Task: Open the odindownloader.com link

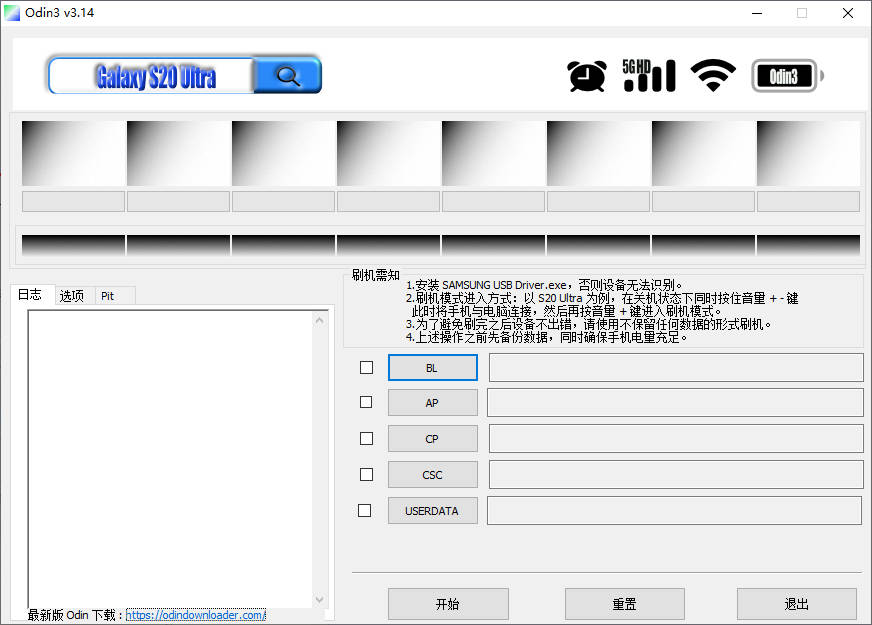Action: pyautogui.click(x=196, y=615)
